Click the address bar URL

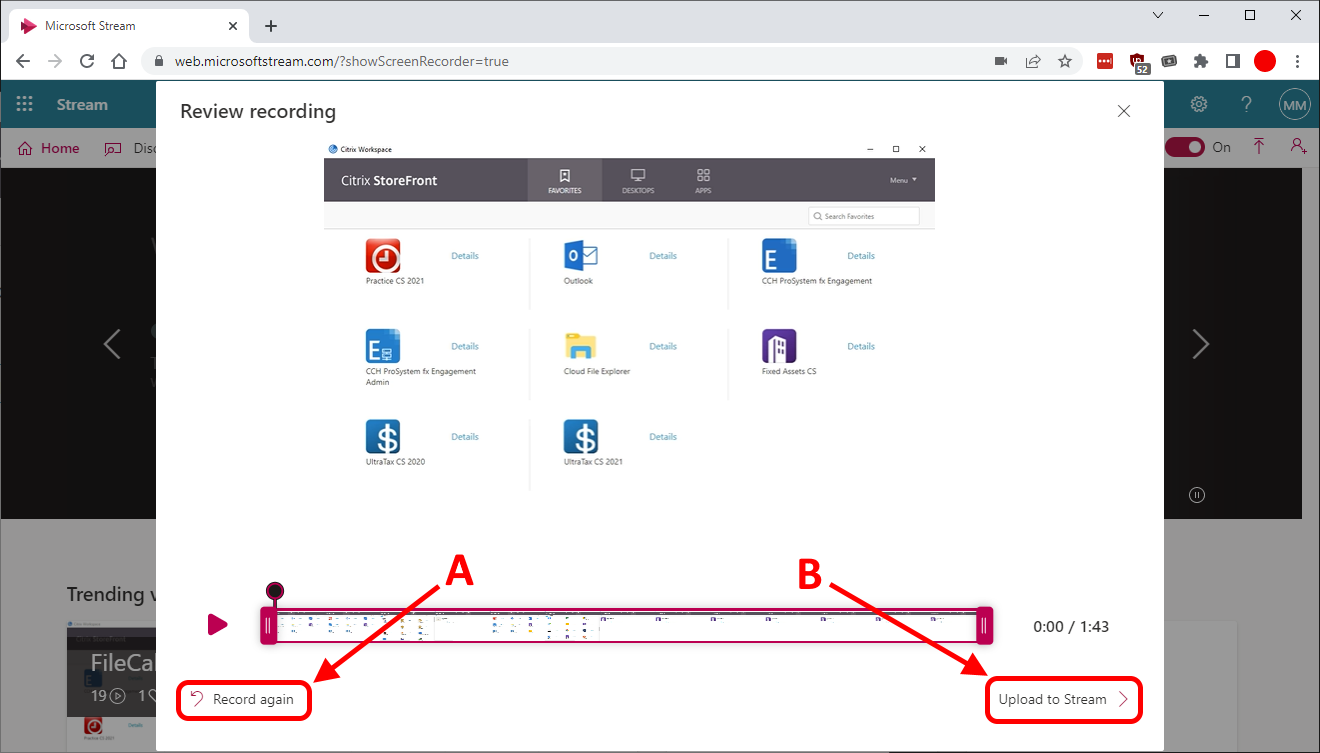(x=342, y=61)
